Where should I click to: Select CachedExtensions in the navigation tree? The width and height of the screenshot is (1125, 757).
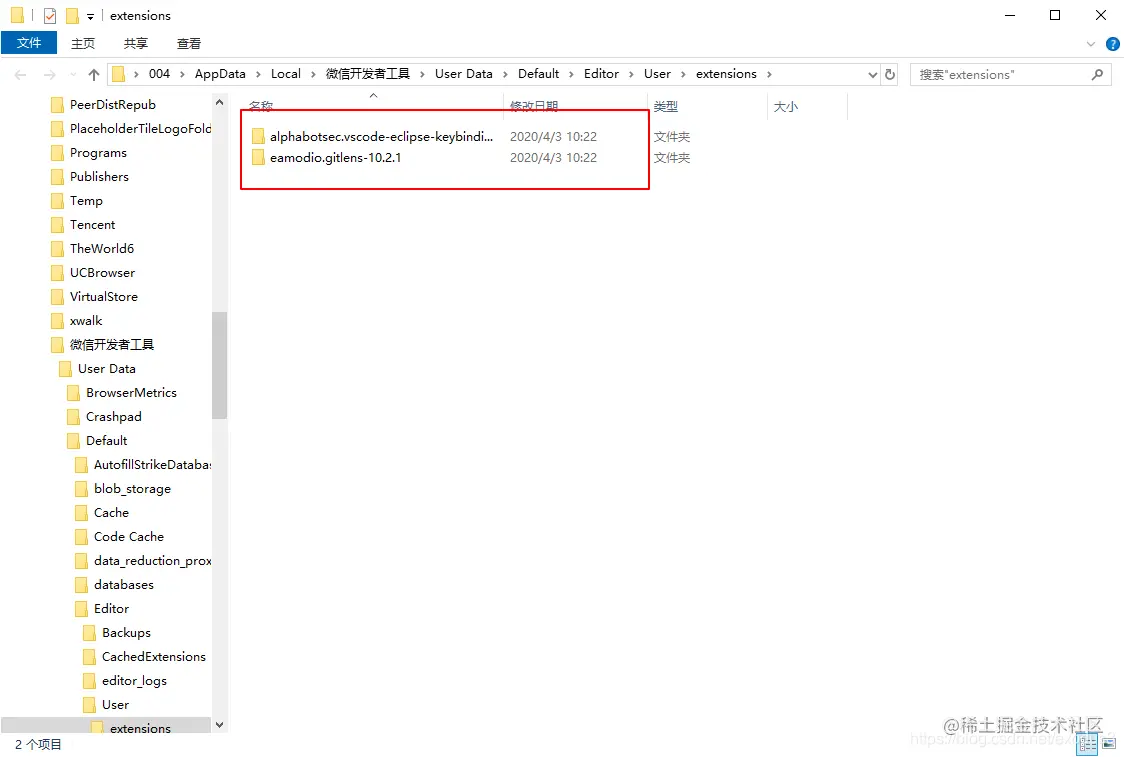click(x=154, y=657)
